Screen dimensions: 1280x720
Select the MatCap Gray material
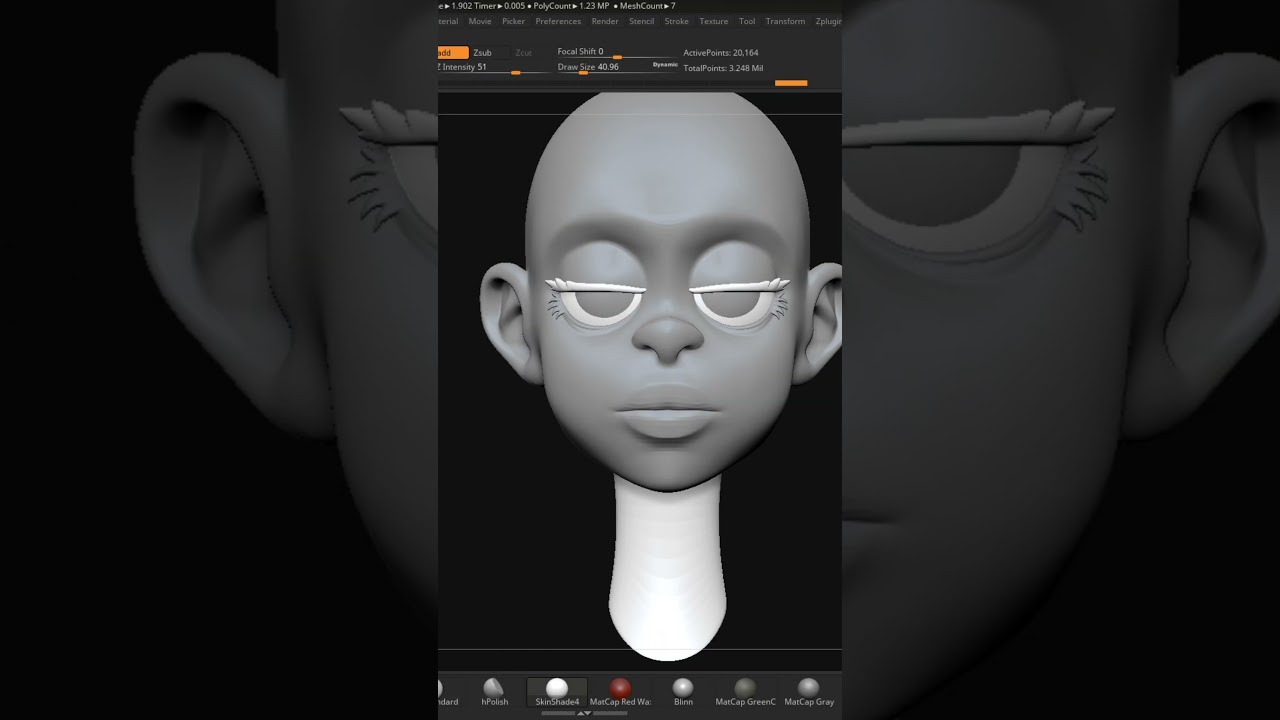coord(809,691)
